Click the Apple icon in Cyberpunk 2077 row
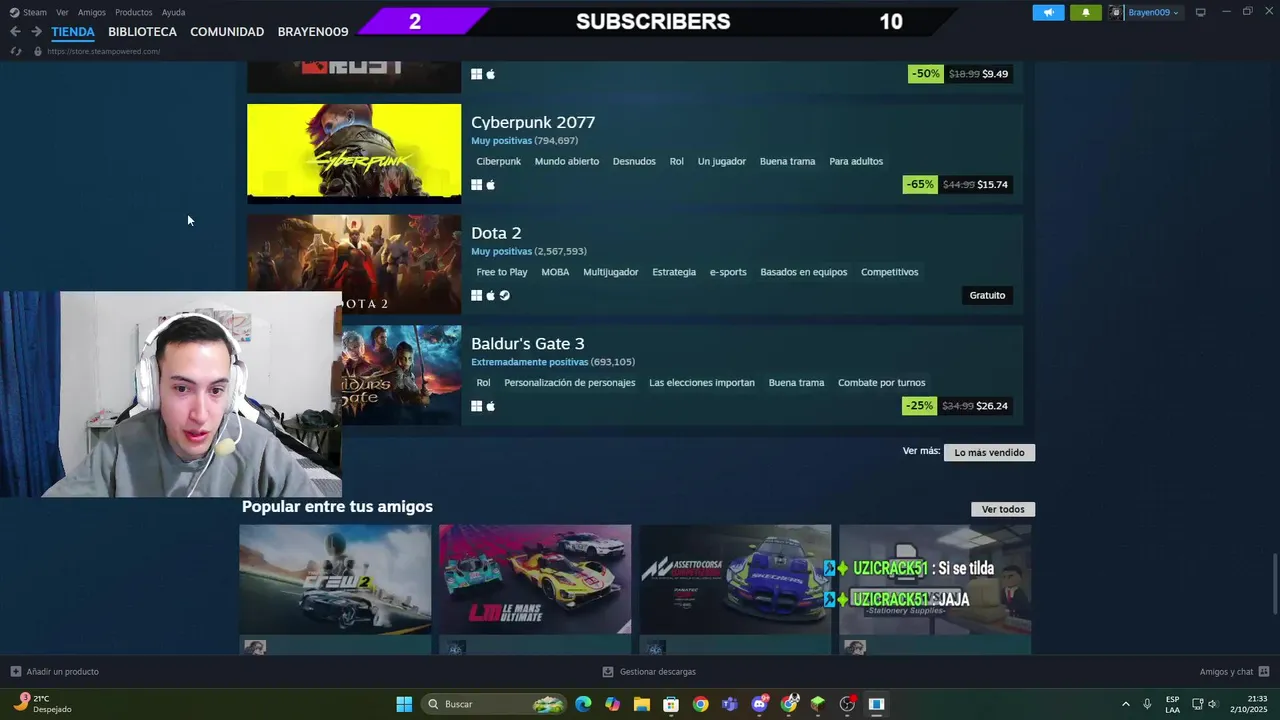This screenshot has width=1280, height=720. [x=491, y=184]
